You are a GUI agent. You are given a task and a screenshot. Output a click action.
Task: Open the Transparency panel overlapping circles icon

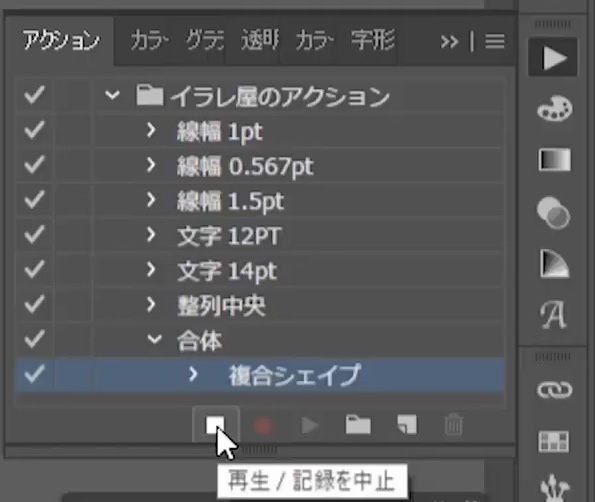(554, 212)
